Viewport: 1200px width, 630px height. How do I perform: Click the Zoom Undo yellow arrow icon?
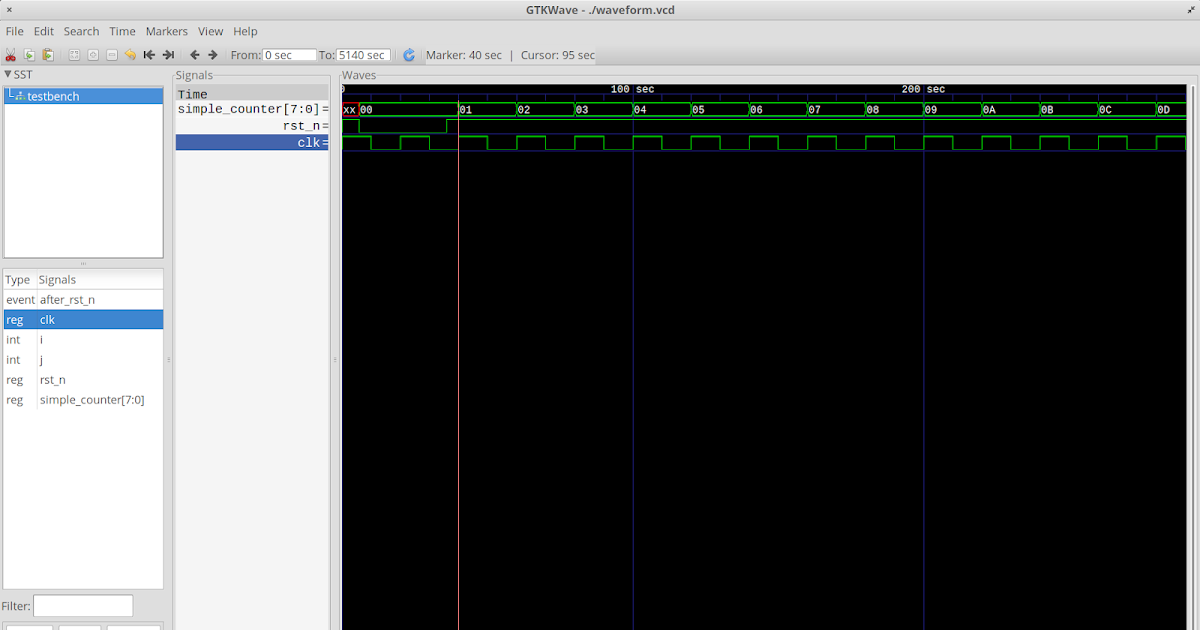pyautogui.click(x=130, y=55)
